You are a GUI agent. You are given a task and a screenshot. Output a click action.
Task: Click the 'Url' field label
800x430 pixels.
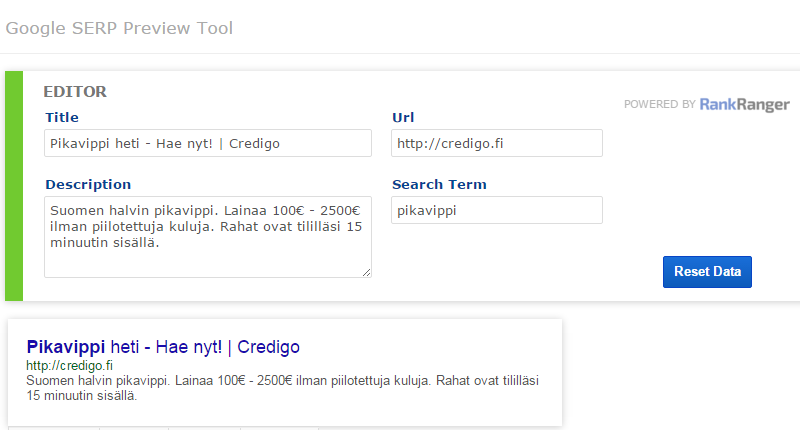(x=403, y=117)
